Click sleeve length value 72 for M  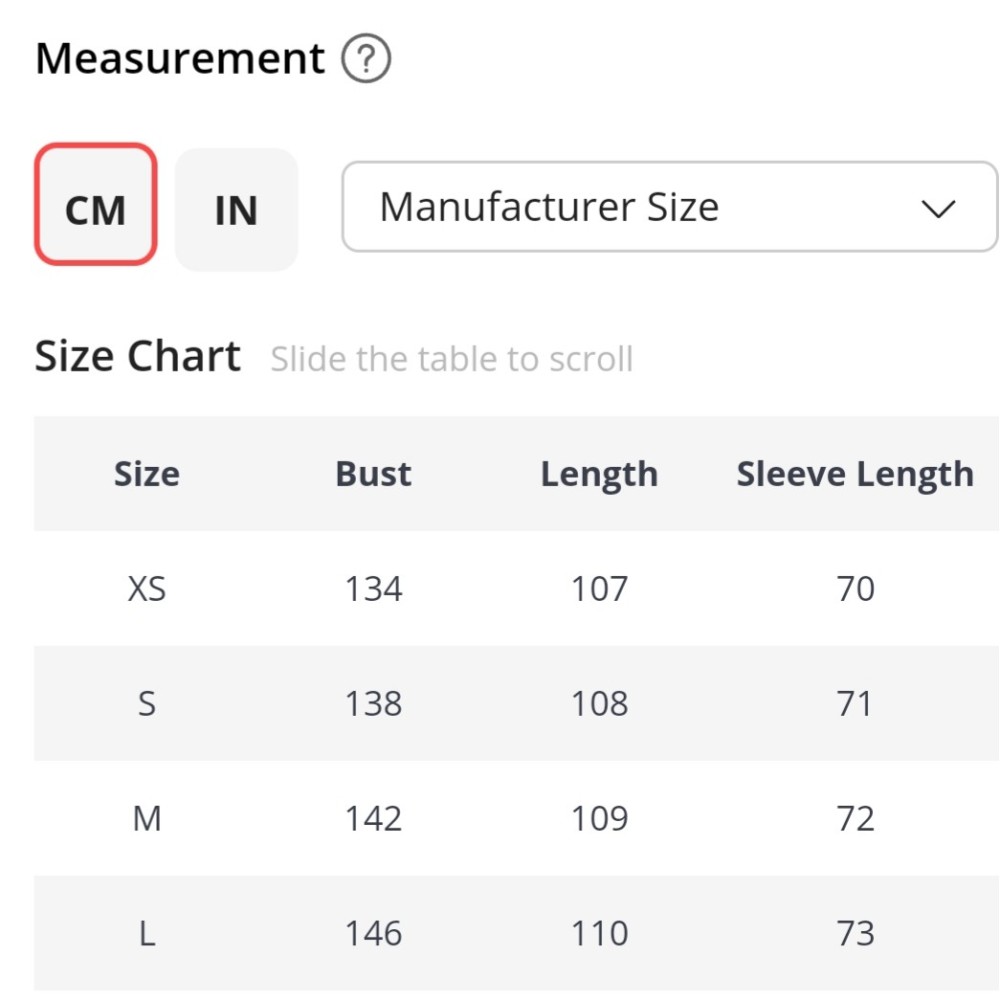click(x=855, y=819)
